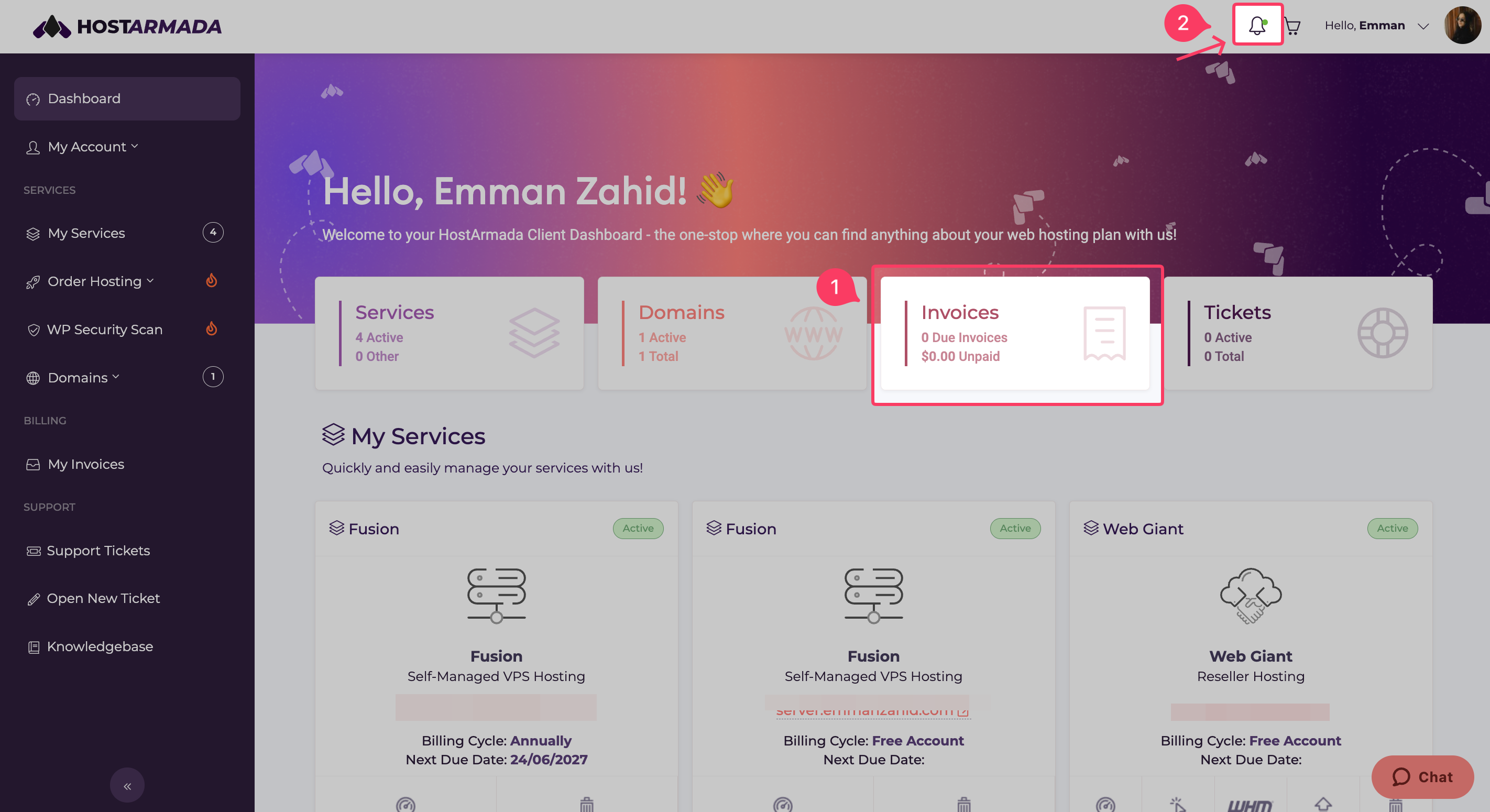The height and width of the screenshot is (812, 1490).
Task: Open the shopping cart icon
Action: (x=1292, y=26)
